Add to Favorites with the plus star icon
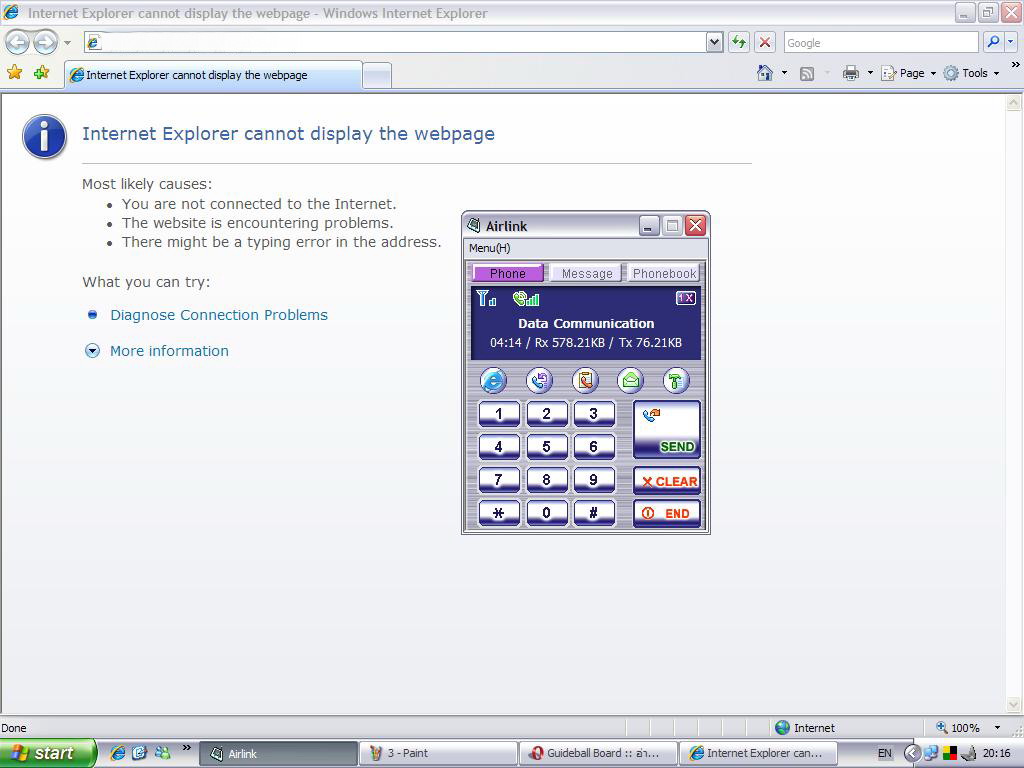This screenshot has height=768, width=1024. (42, 72)
